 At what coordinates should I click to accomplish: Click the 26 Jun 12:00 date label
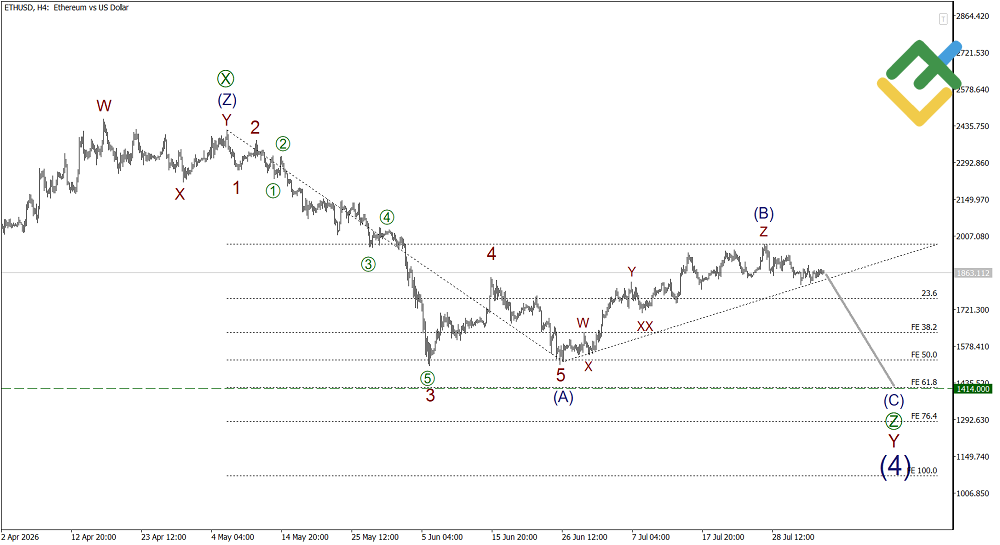coord(585,537)
